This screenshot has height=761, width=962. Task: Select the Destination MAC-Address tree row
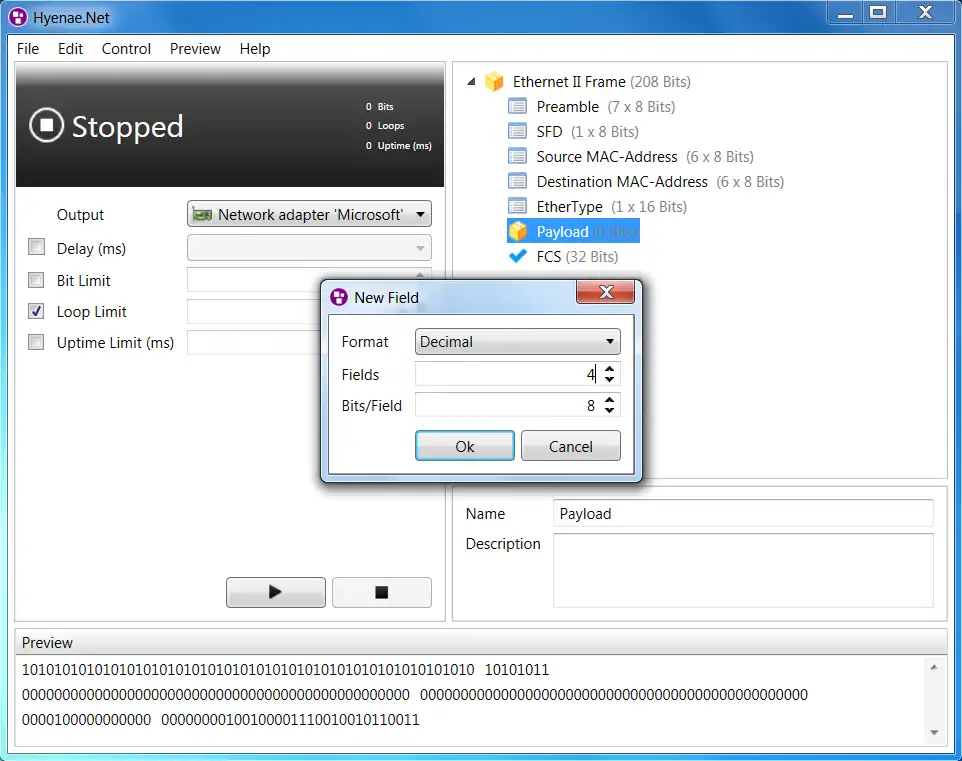[646, 182]
